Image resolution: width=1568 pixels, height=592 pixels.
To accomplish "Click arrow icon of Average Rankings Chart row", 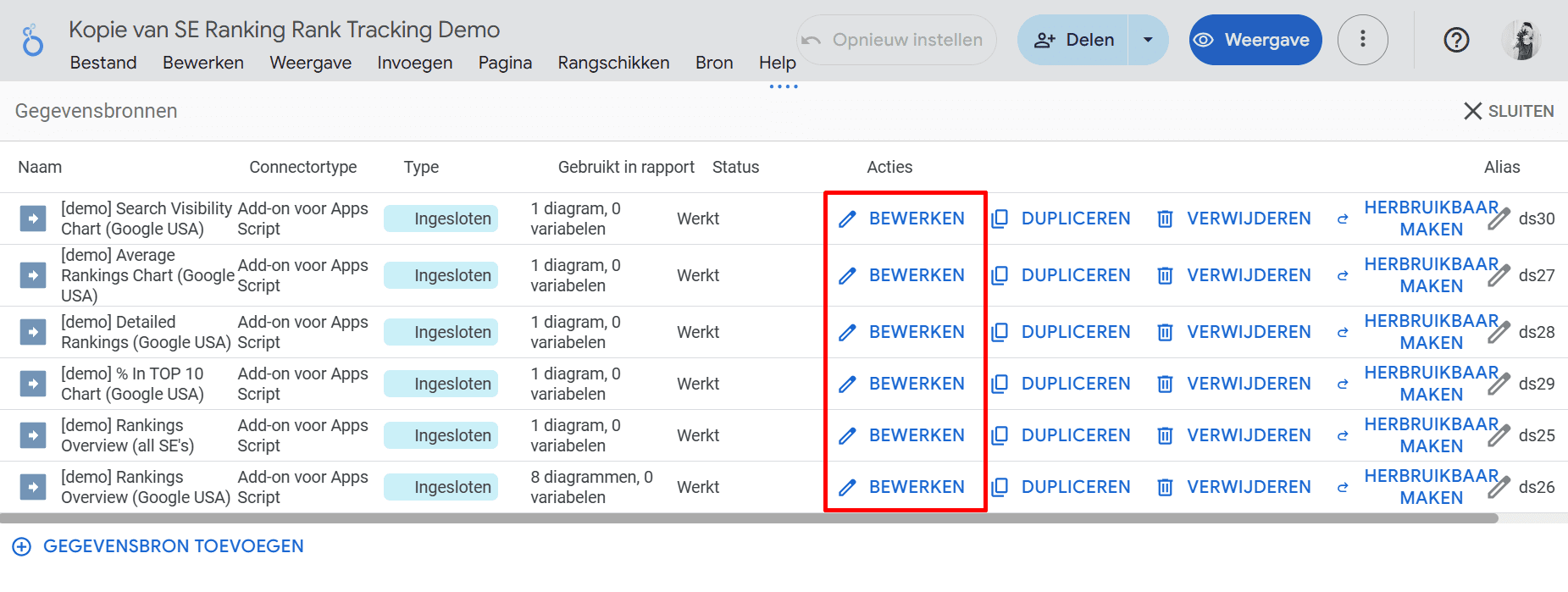I will tap(33, 275).
